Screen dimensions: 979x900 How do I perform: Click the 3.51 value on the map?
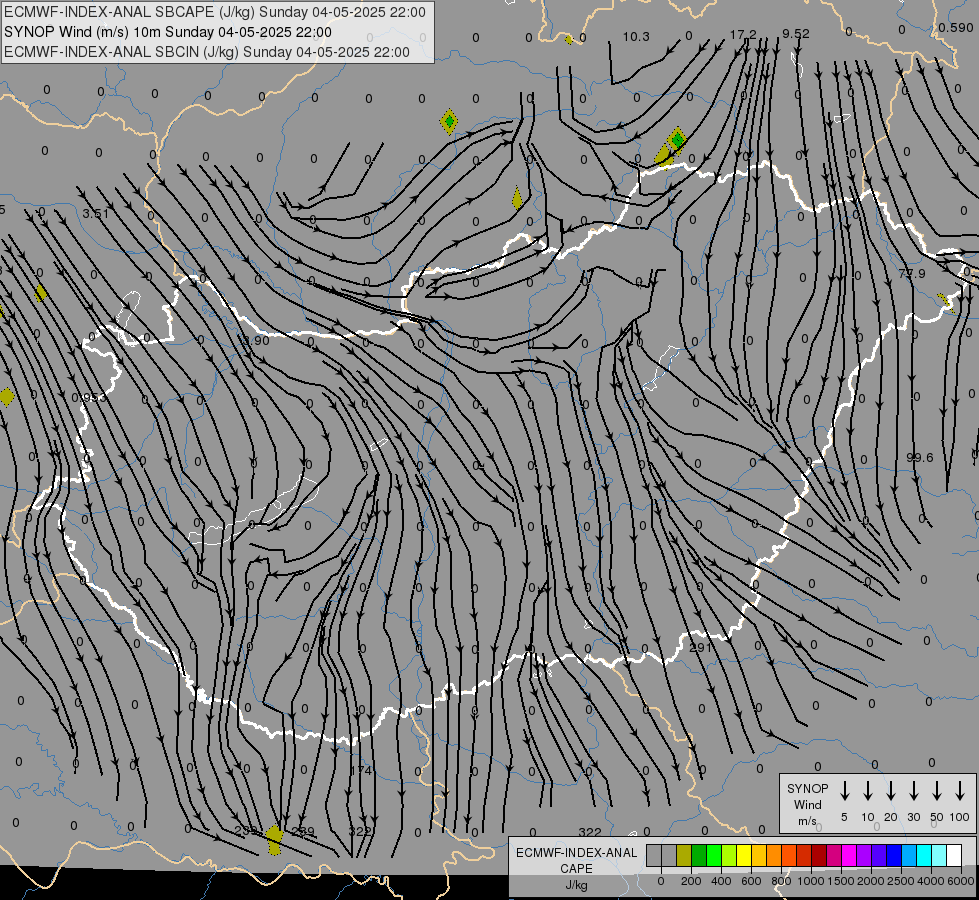pos(96,214)
